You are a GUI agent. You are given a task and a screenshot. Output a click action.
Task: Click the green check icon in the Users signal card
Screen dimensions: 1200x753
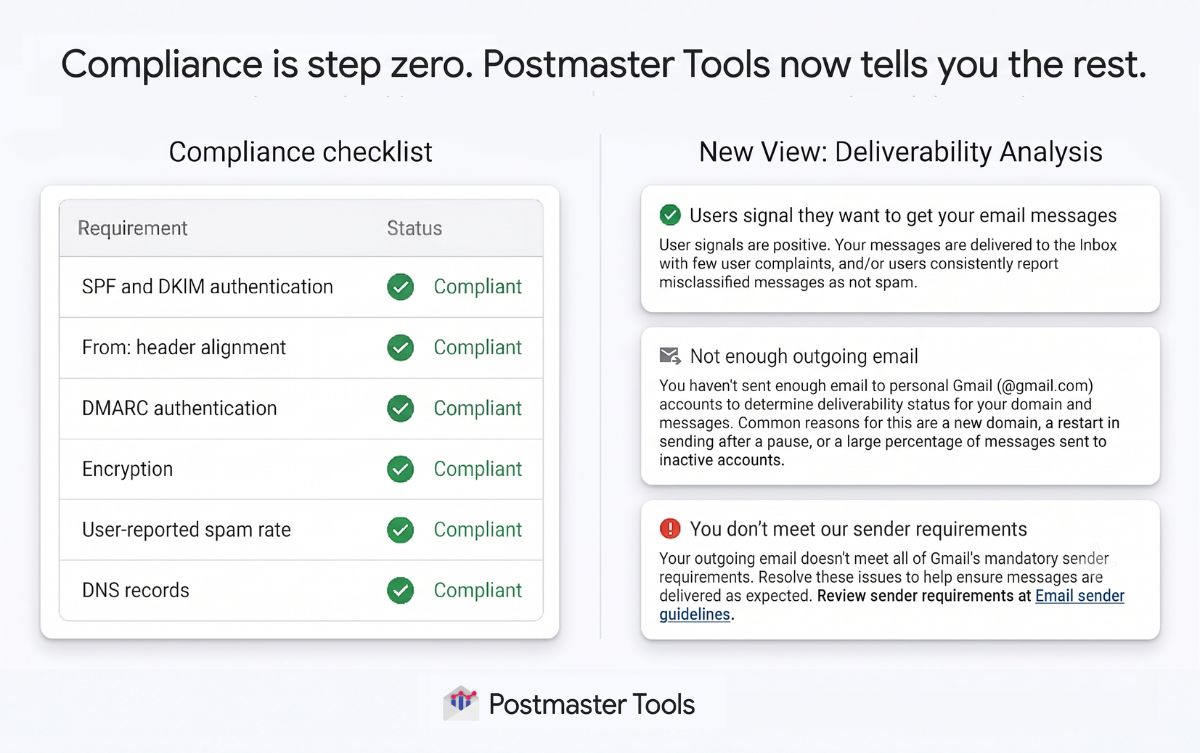[x=670, y=215]
